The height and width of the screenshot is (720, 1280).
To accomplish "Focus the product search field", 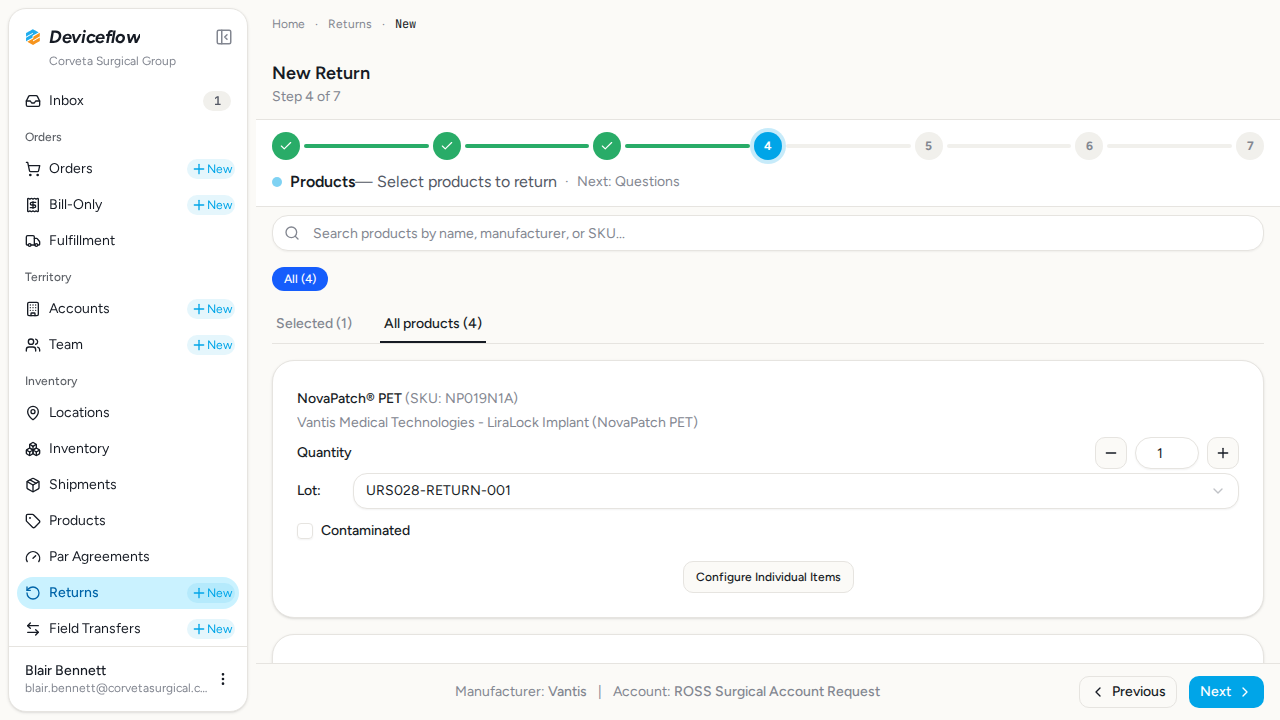I will pos(768,233).
